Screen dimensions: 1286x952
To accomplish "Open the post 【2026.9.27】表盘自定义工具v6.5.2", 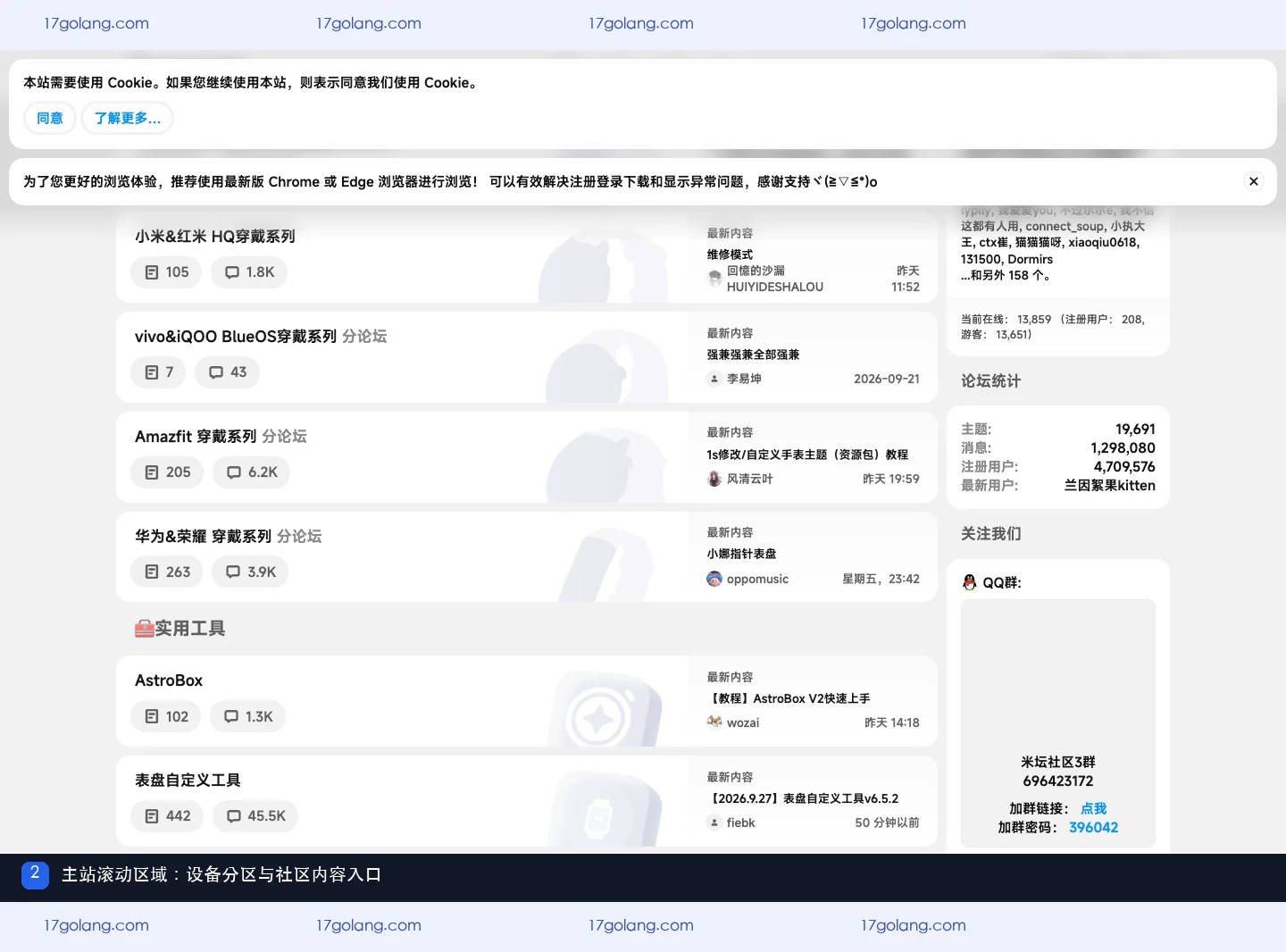I will tap(804, 798).
